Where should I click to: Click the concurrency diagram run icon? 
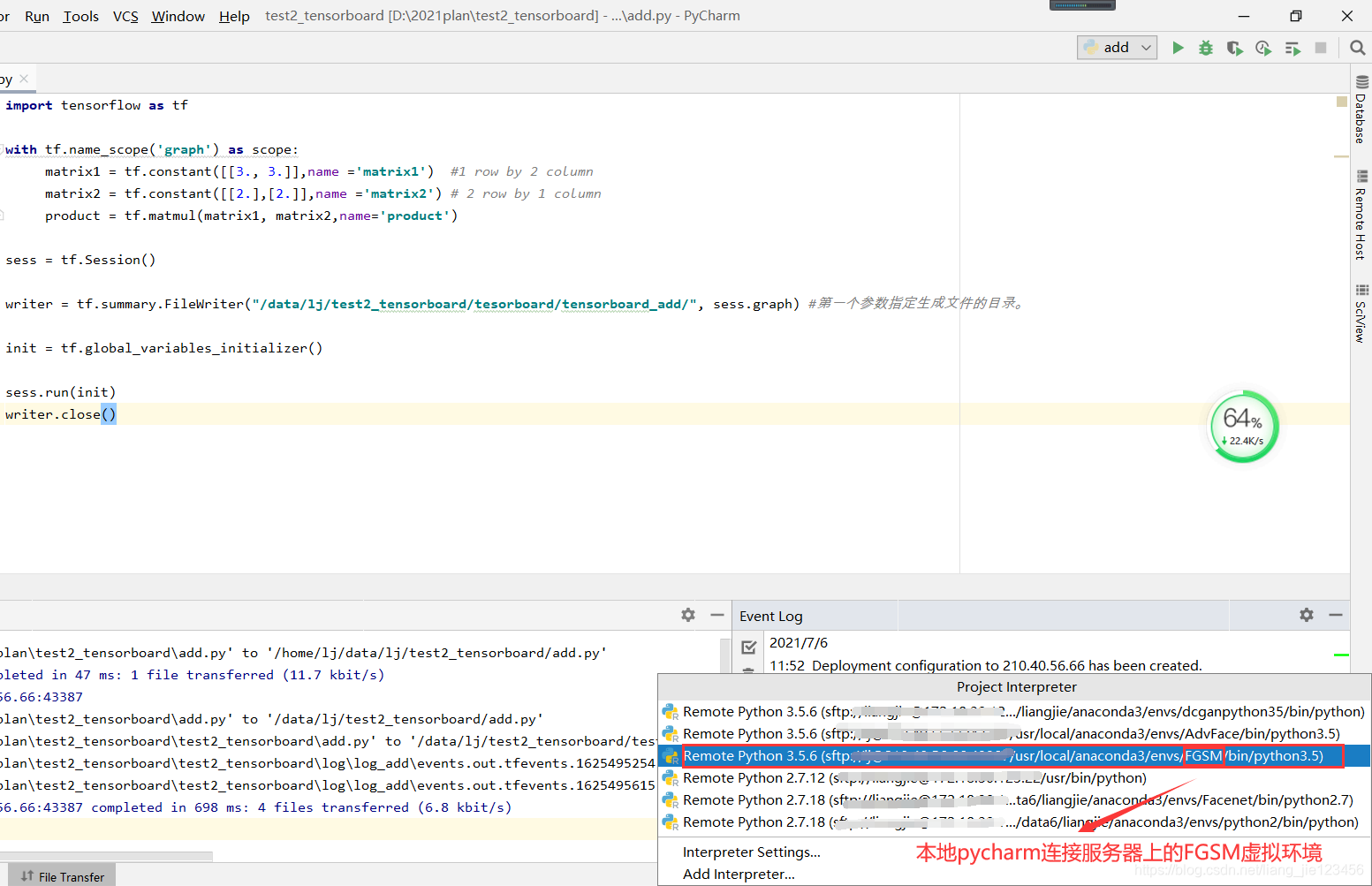click(1292, 48)
